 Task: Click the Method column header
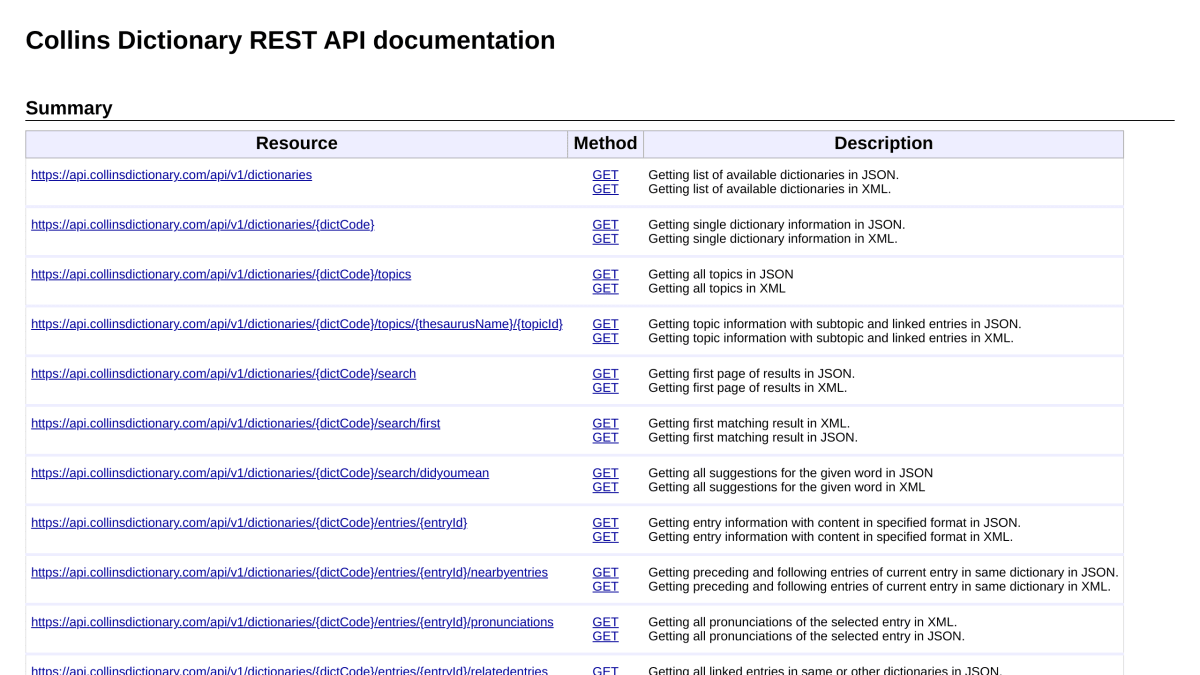tap(605, 144)
